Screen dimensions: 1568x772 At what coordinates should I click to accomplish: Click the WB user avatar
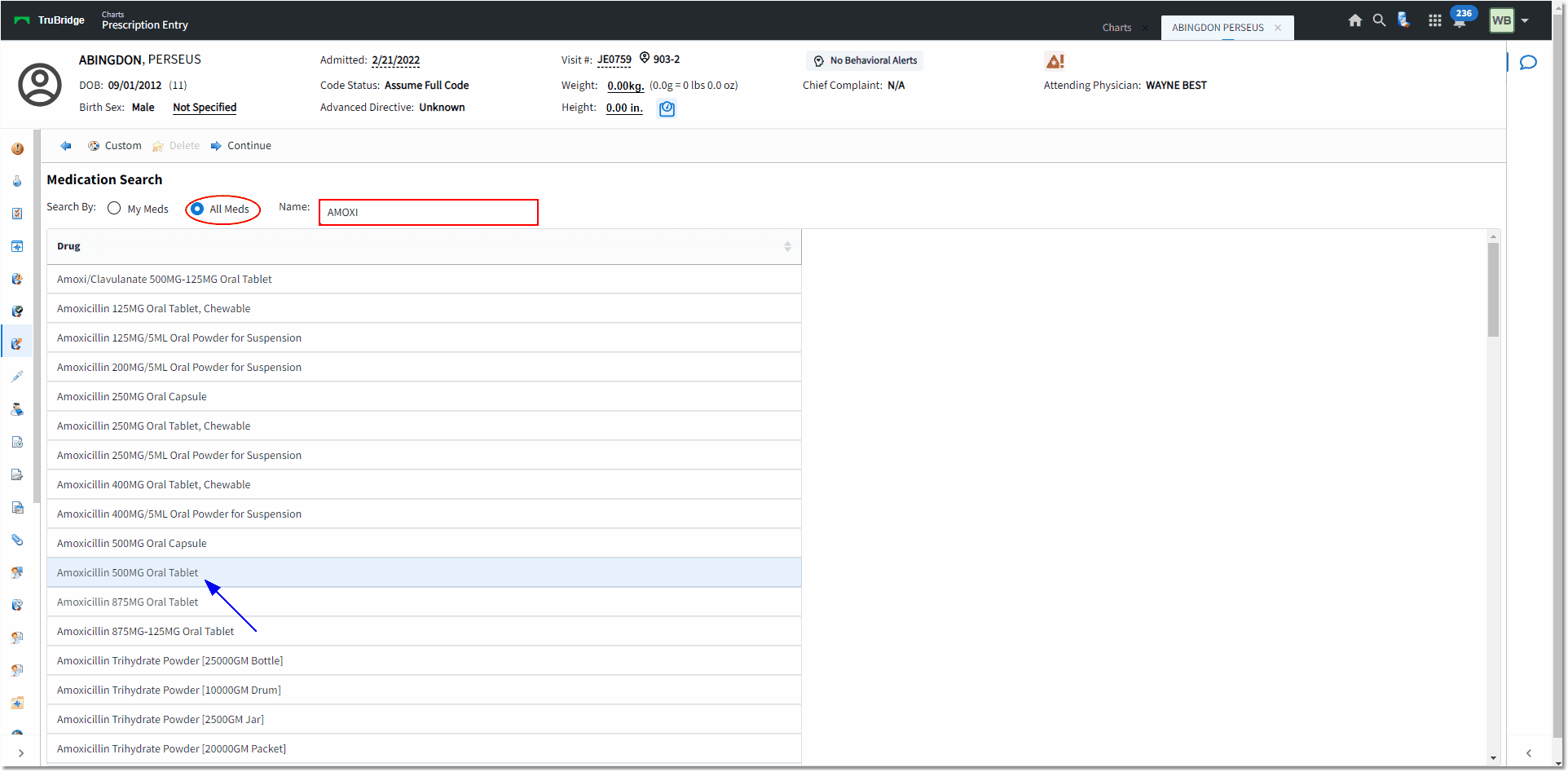pos(1501,20)
